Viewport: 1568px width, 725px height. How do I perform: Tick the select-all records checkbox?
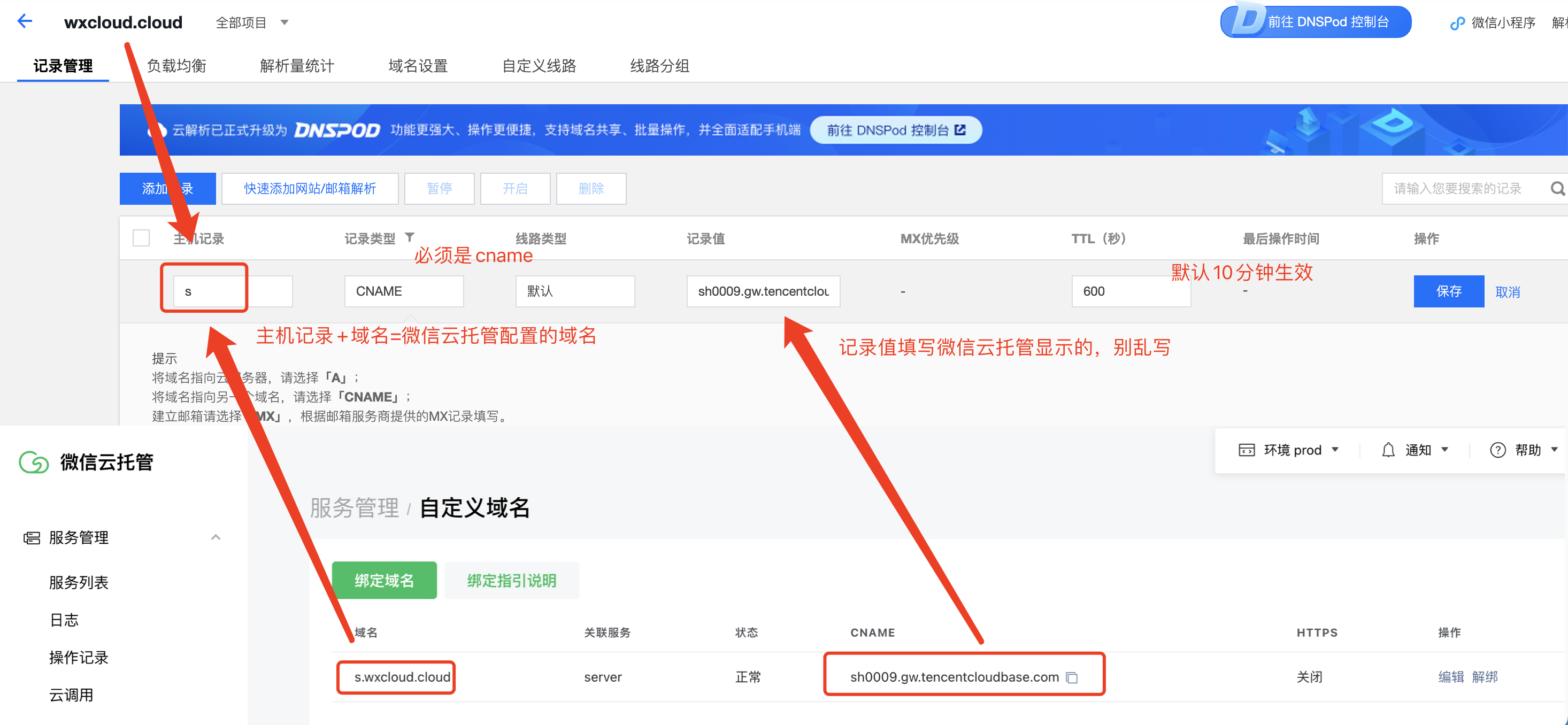[141, 238]
